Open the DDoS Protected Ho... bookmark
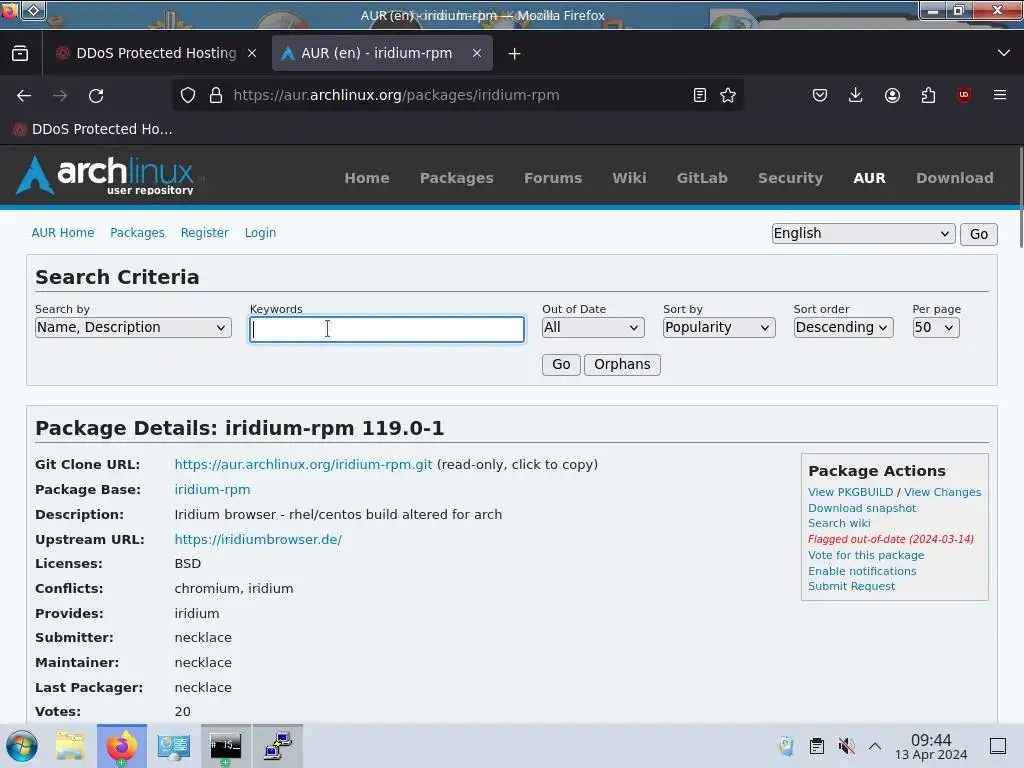1024x768 pixels. pos(92,129)
